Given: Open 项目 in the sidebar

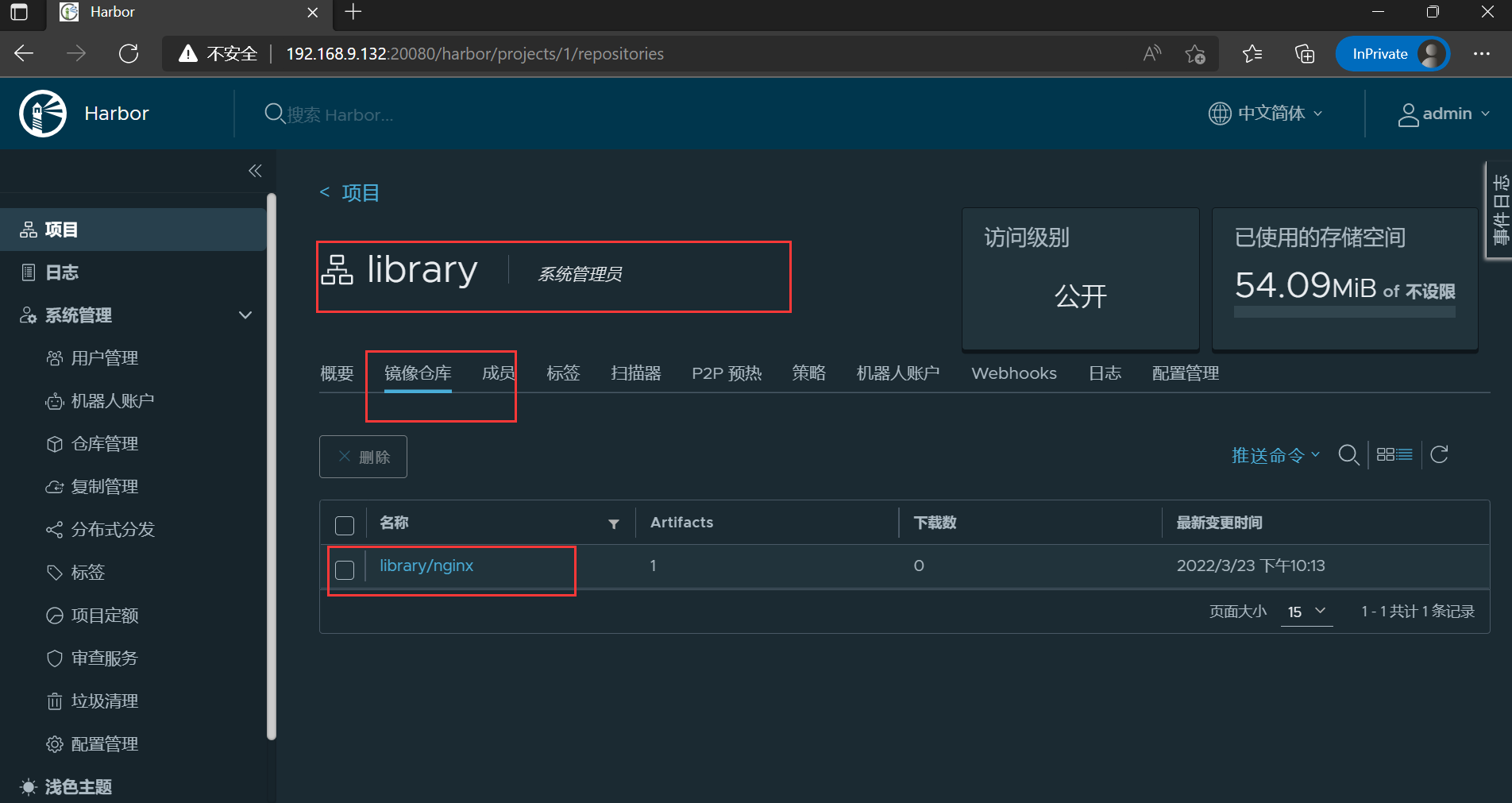Looking at the screenshot, I should tap(133, 230).
